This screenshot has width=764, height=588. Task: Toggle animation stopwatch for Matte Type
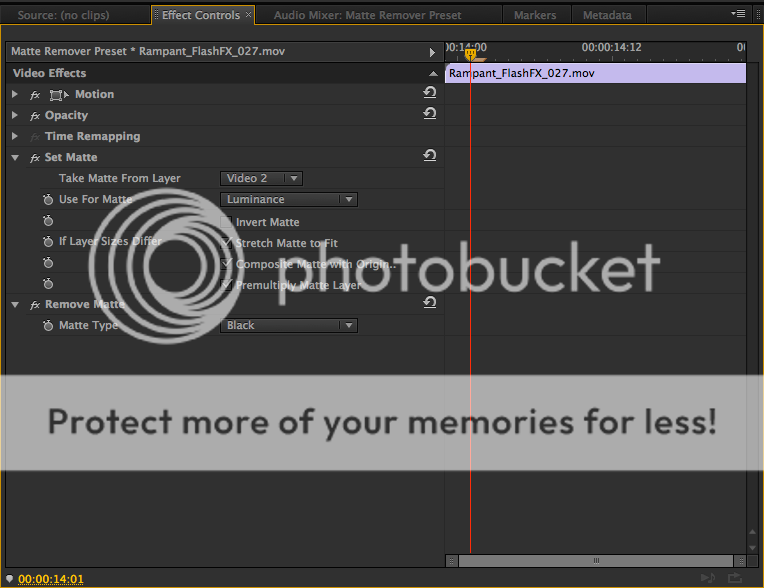pos(48,325)
